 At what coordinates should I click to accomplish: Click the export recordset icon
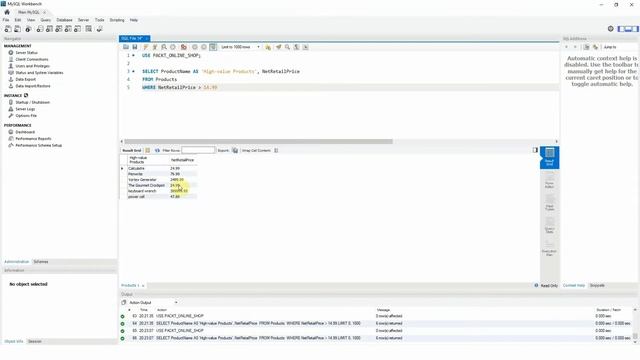pos(235,151)
